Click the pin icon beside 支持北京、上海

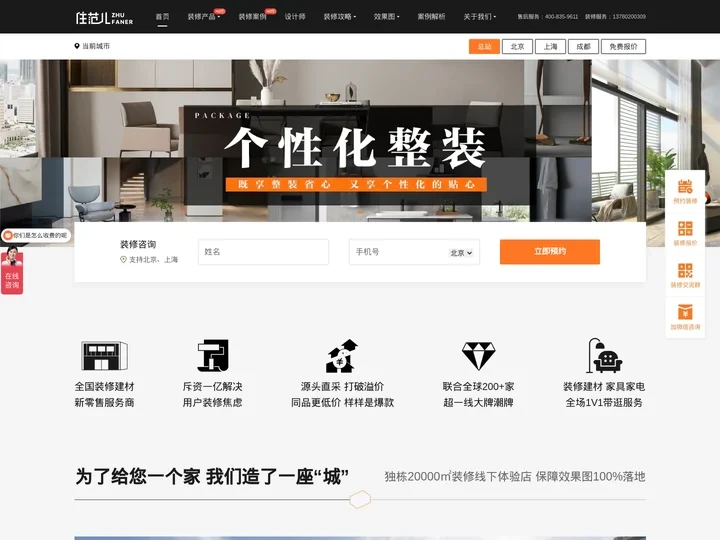[x=123, y=259]
